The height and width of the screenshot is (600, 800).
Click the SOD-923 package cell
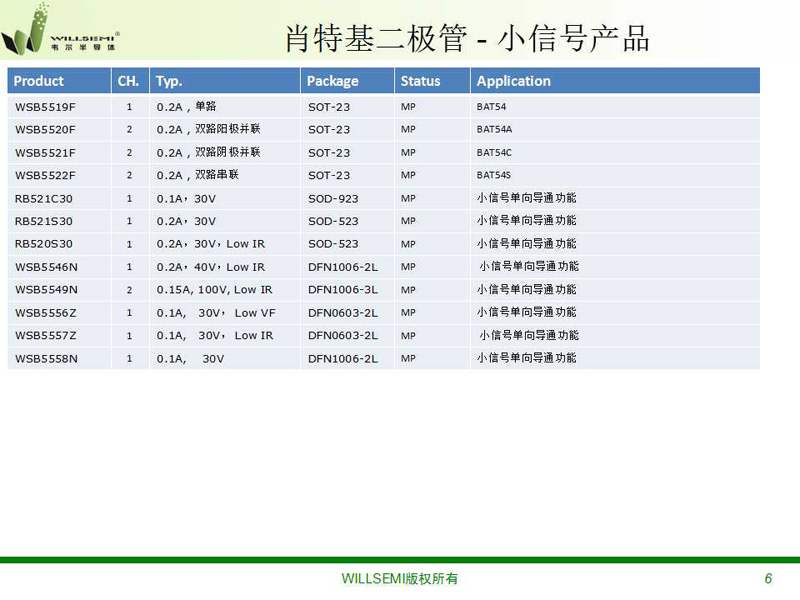pos(333,198)
